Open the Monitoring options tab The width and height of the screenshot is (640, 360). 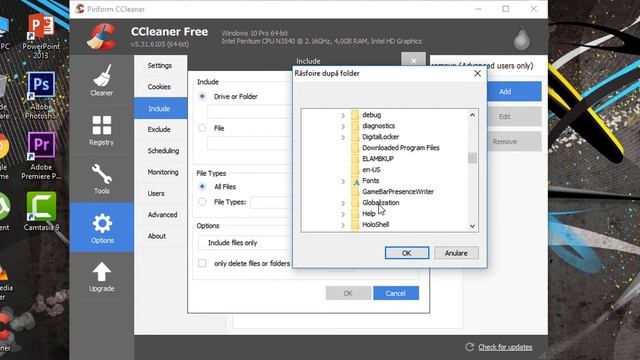(x=160, y=172)
